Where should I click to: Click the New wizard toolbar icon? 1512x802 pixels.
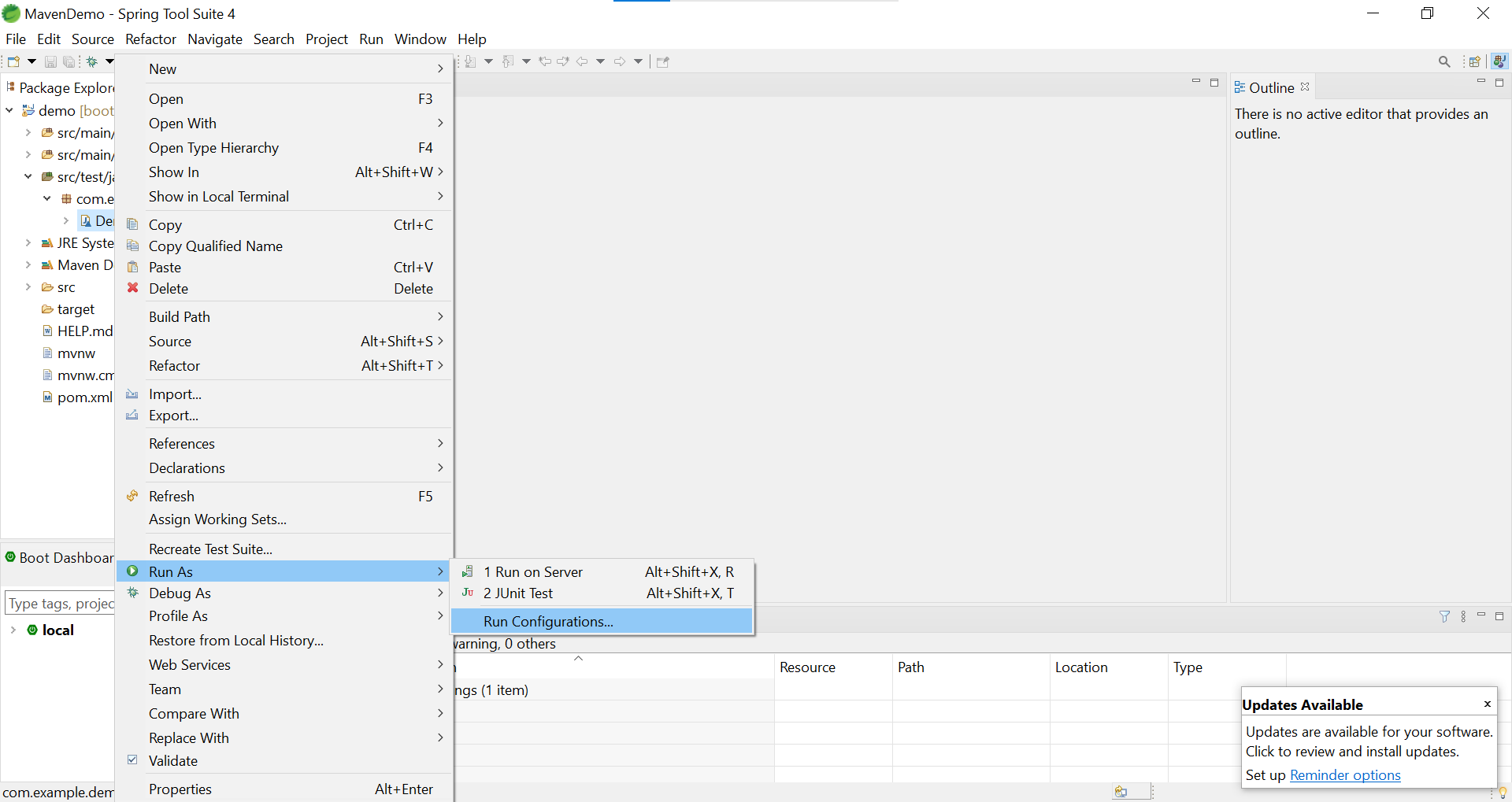point(13,61)
